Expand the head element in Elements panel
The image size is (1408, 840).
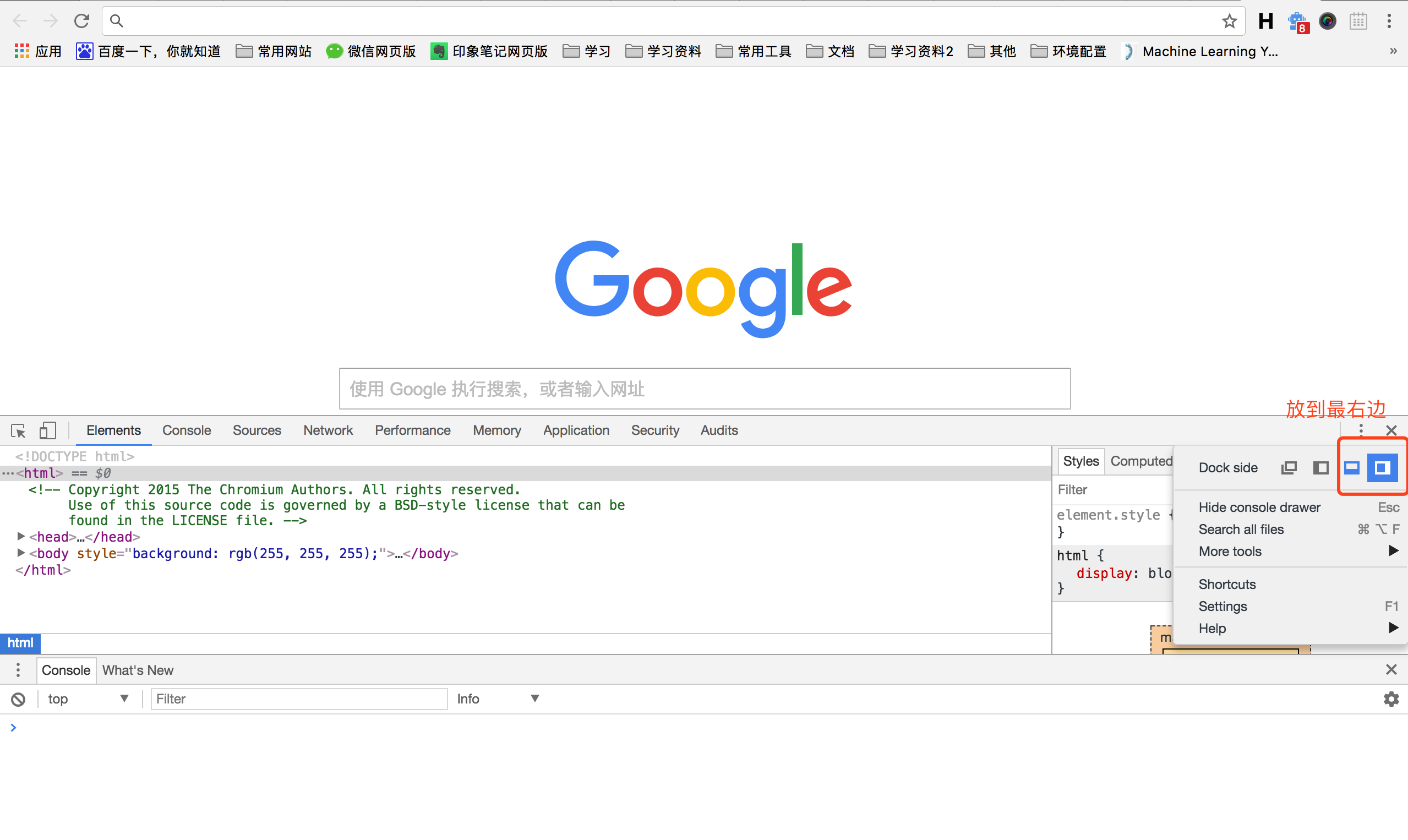[21, 536]
